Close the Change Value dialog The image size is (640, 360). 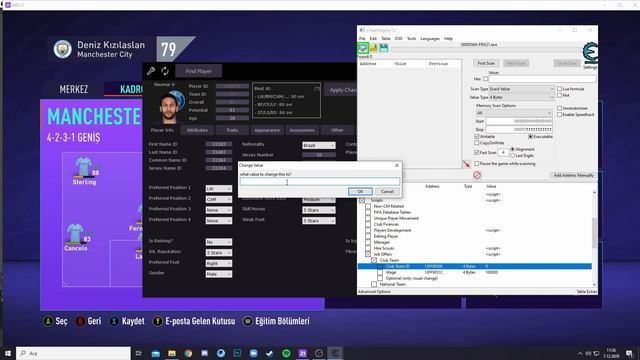pos(397,165)
